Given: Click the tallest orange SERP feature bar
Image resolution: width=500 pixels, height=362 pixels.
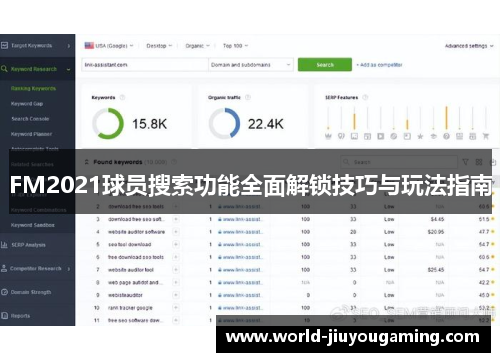Looking at the screenshot, I should 446,117.
